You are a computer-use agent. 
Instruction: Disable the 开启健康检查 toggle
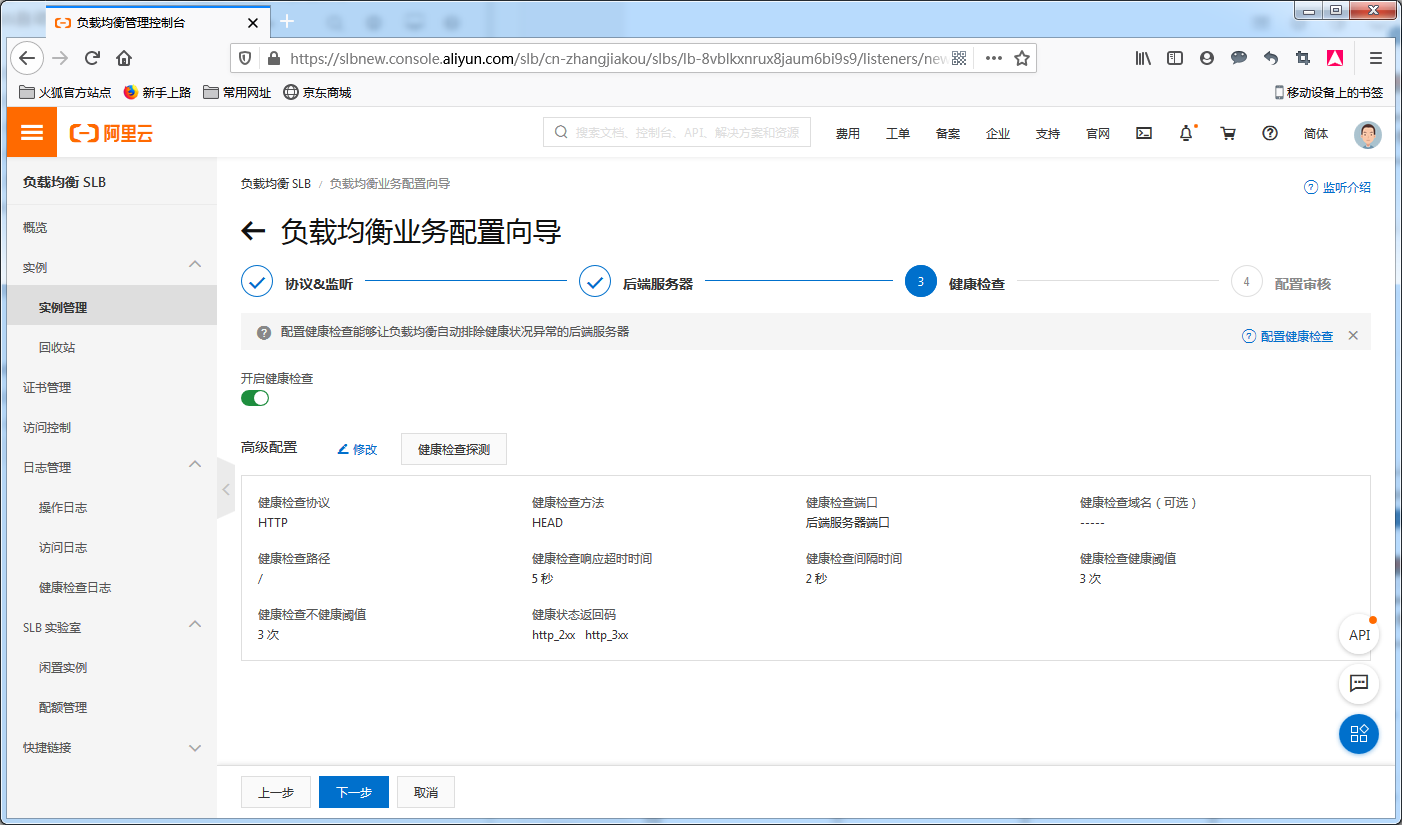click(x=255, y=397)
